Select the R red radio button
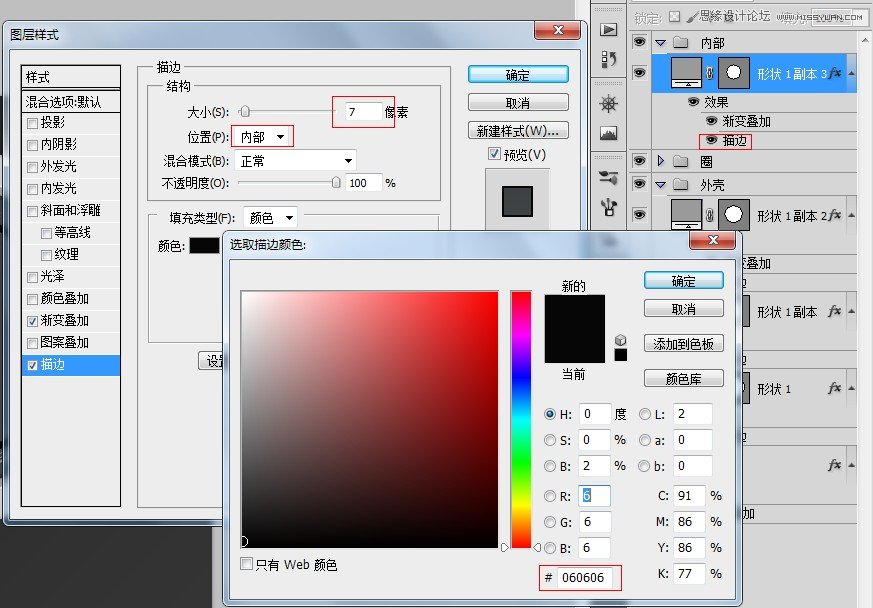Image resolution: width=873 pixels, height=608 pixels. coord(550,496)
